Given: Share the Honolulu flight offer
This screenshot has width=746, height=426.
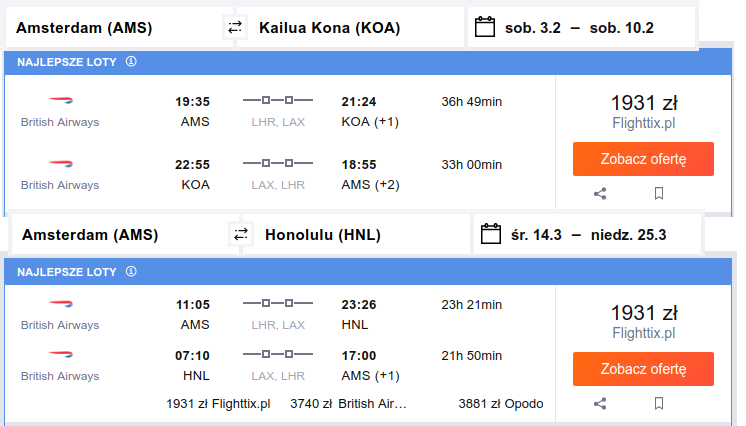Looking at the screenshot, I should point(600,404).
